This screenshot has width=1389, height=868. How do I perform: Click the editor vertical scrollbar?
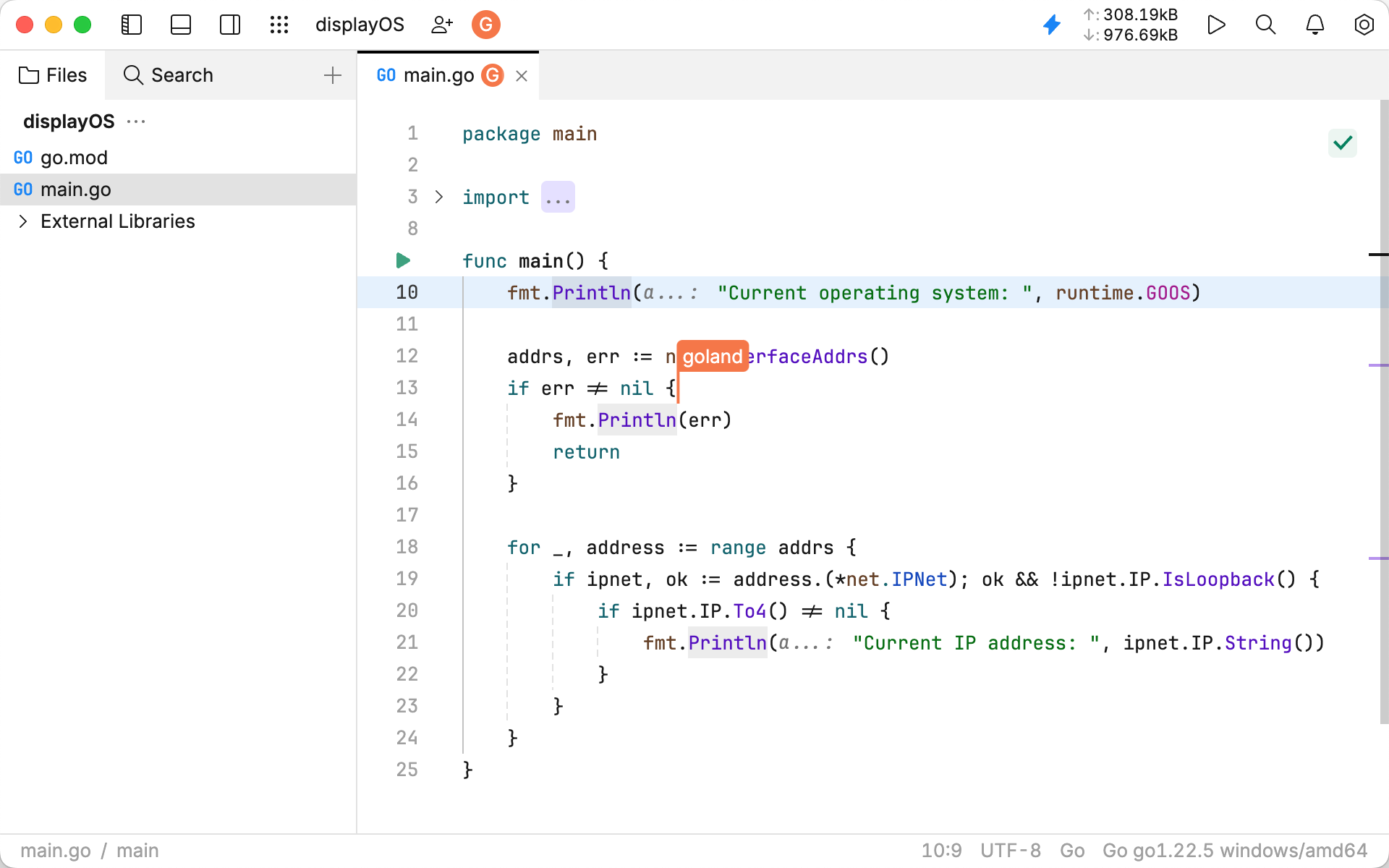tap(1383, 412)
